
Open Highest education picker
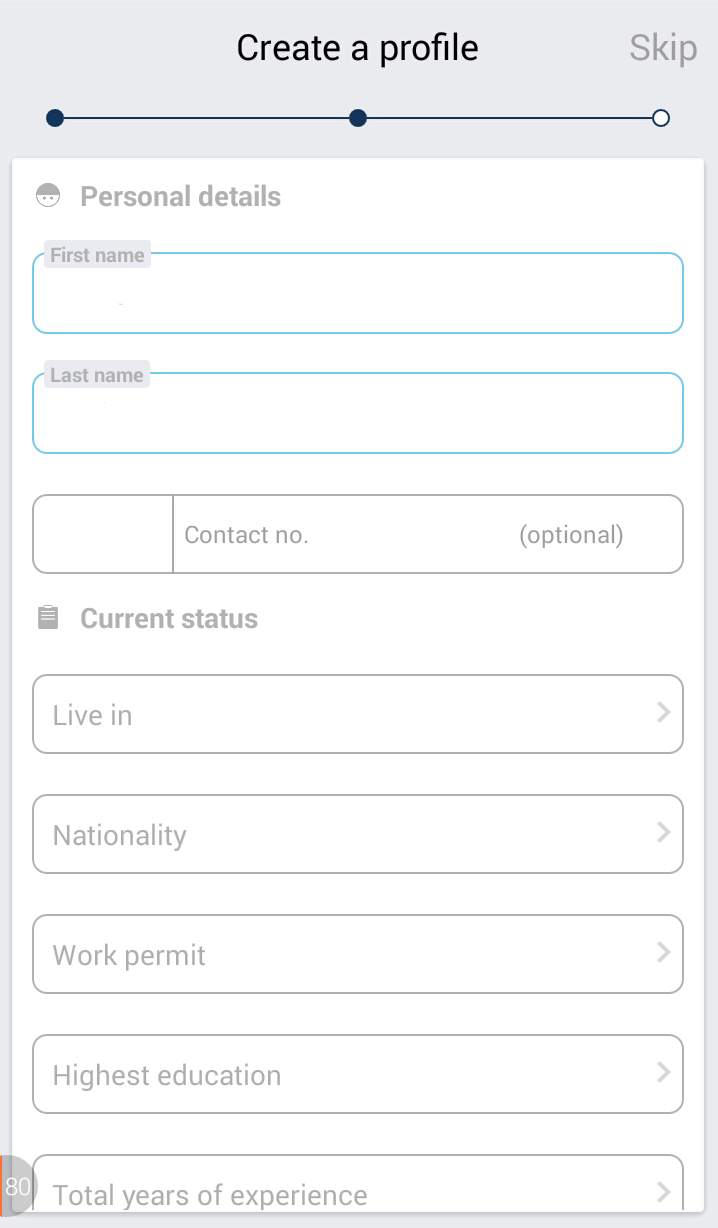[x=340, y=1074]
